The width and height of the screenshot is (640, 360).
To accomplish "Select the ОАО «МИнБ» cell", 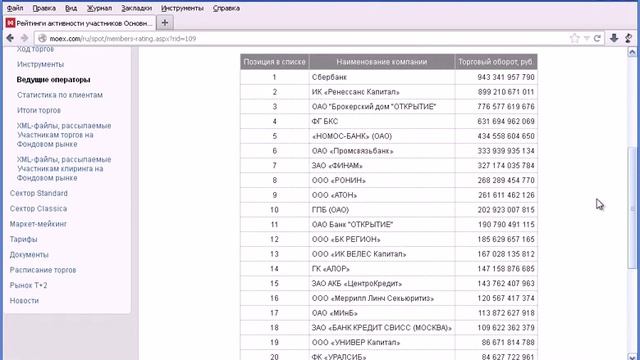I will coord(382,313).
